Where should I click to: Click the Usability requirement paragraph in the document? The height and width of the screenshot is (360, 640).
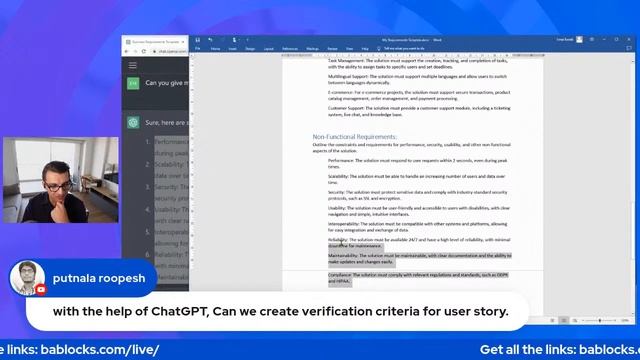pyautogui.click(x=419, y=211)
